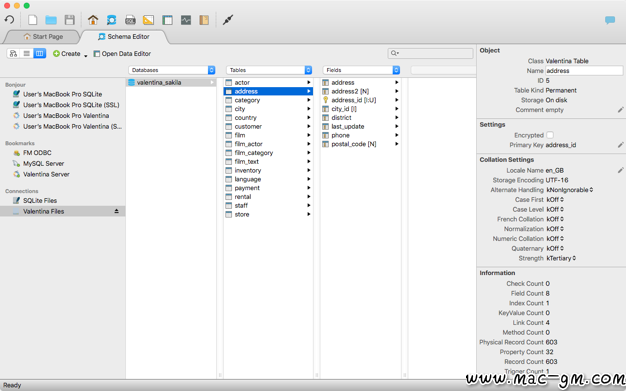
Task: Click the connect plug toolbar icon
Action: coord(228,20)
